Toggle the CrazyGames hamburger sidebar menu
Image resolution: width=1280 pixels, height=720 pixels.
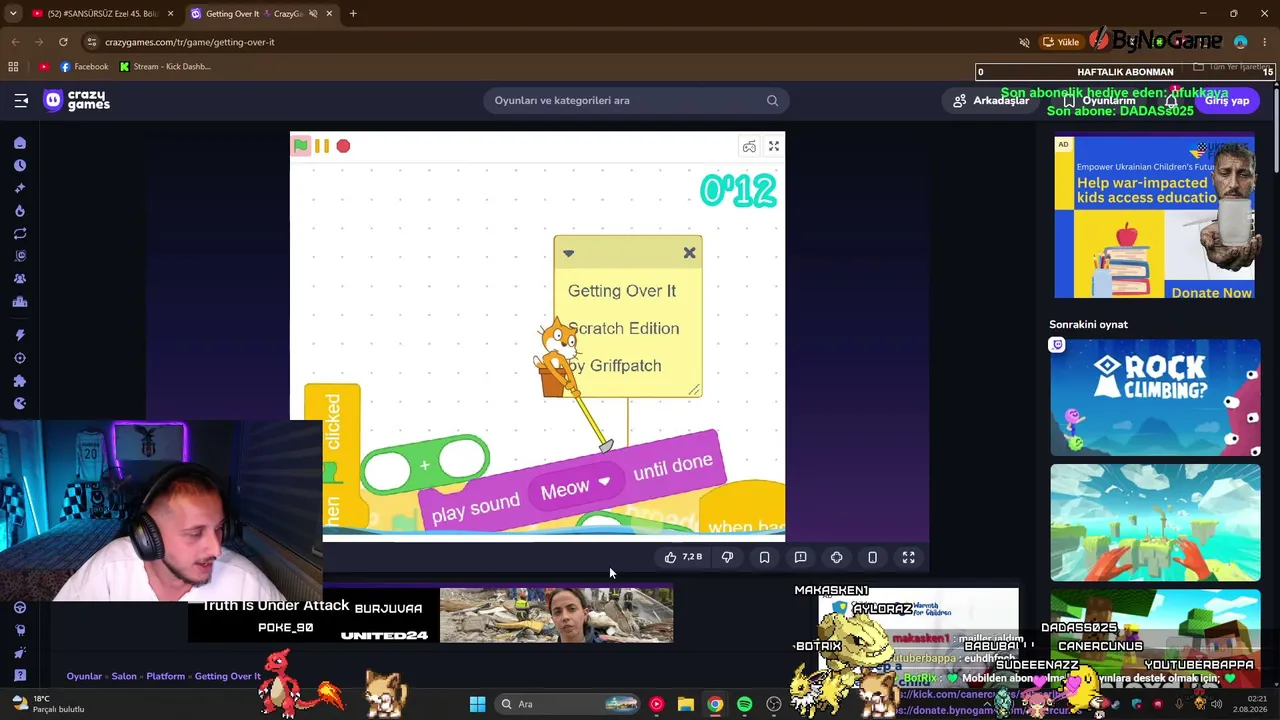pos(21,100)
